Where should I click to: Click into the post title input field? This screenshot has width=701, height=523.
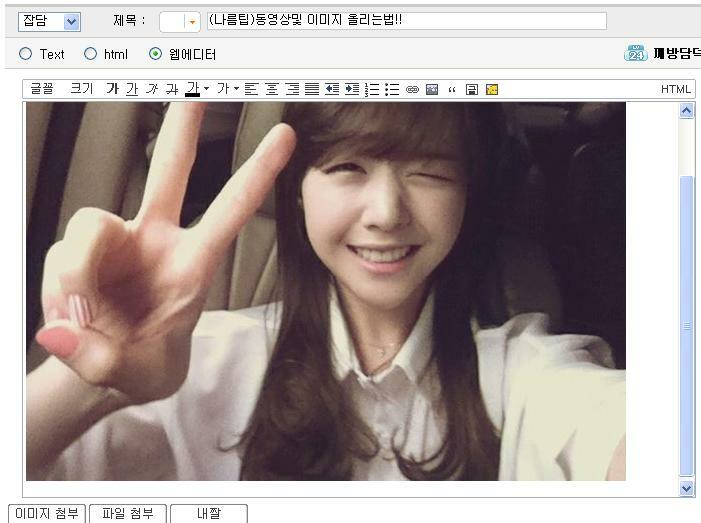point(405,21)
